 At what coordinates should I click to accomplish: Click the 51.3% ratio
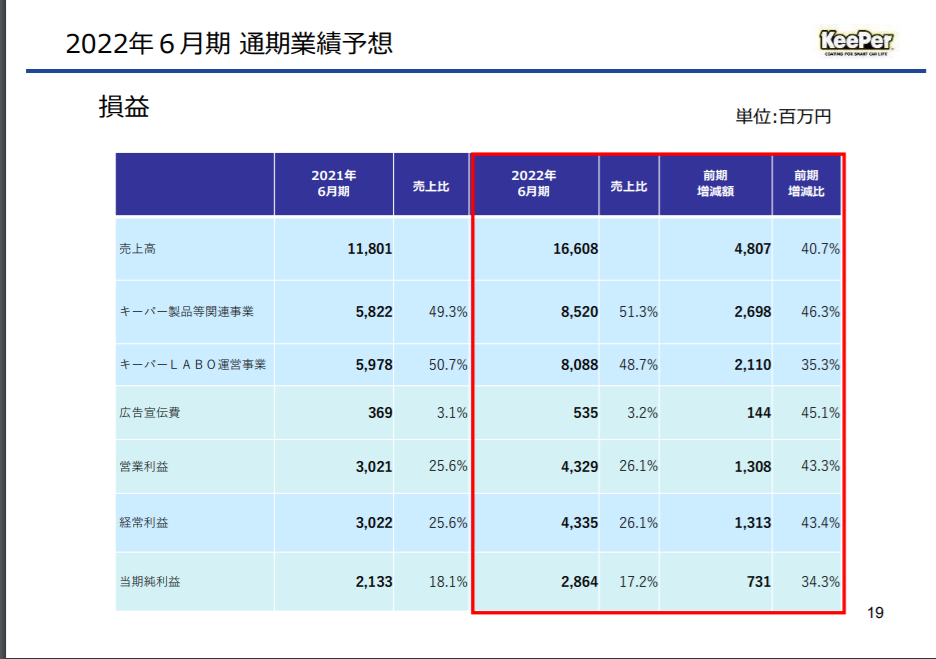[638, 312]
